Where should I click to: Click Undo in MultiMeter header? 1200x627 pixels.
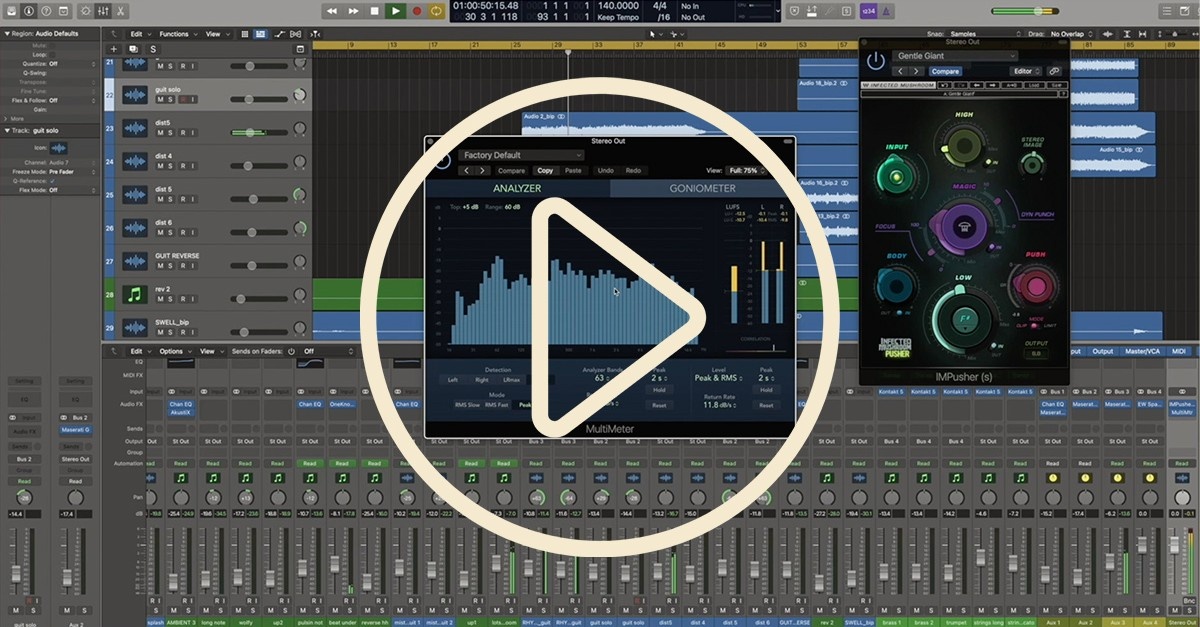click(x=605, y=170)
